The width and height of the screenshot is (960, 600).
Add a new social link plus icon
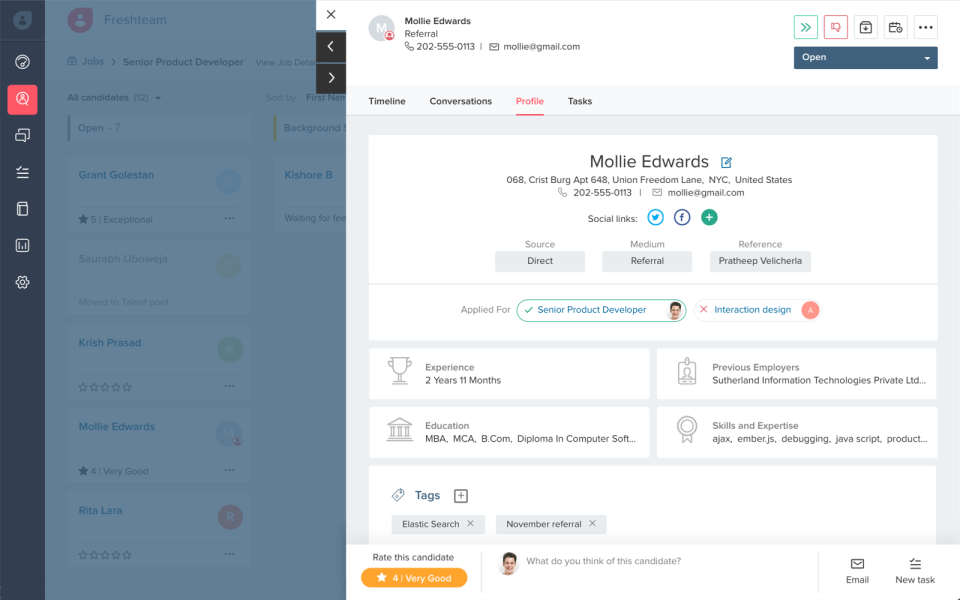click(709, 217)
